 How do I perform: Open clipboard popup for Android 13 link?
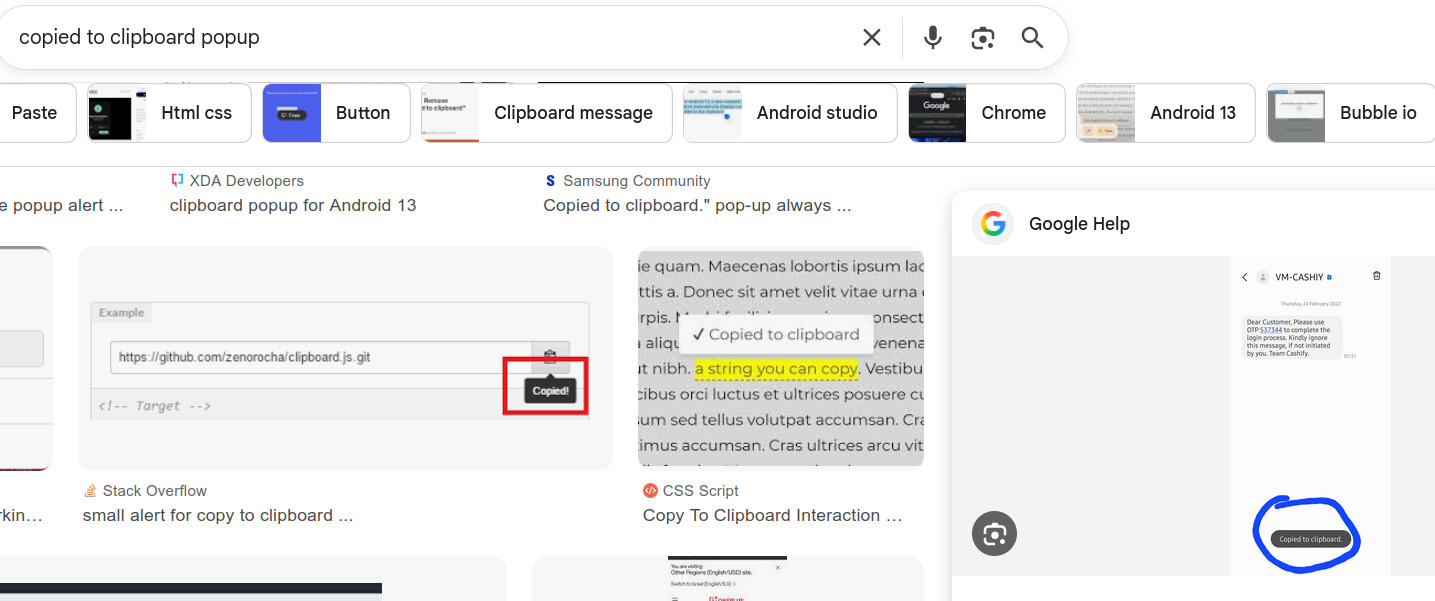pos(292,205)
